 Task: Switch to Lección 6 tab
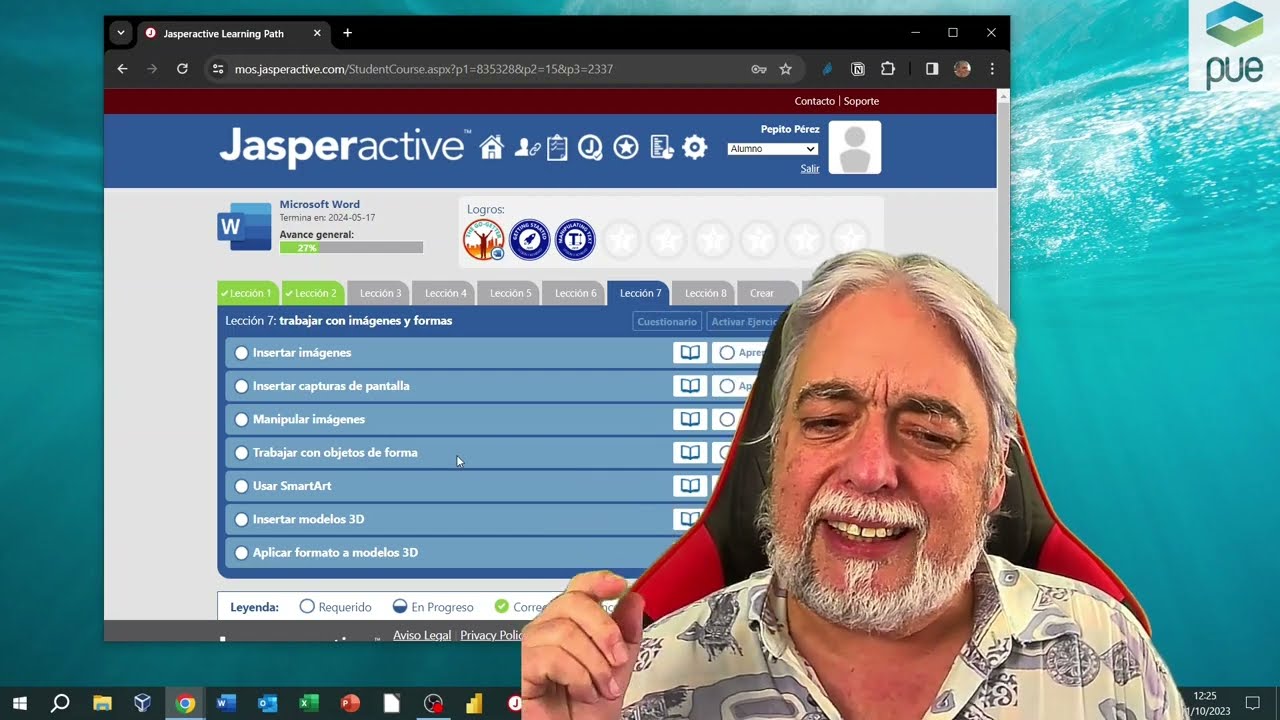pos(575,293)
